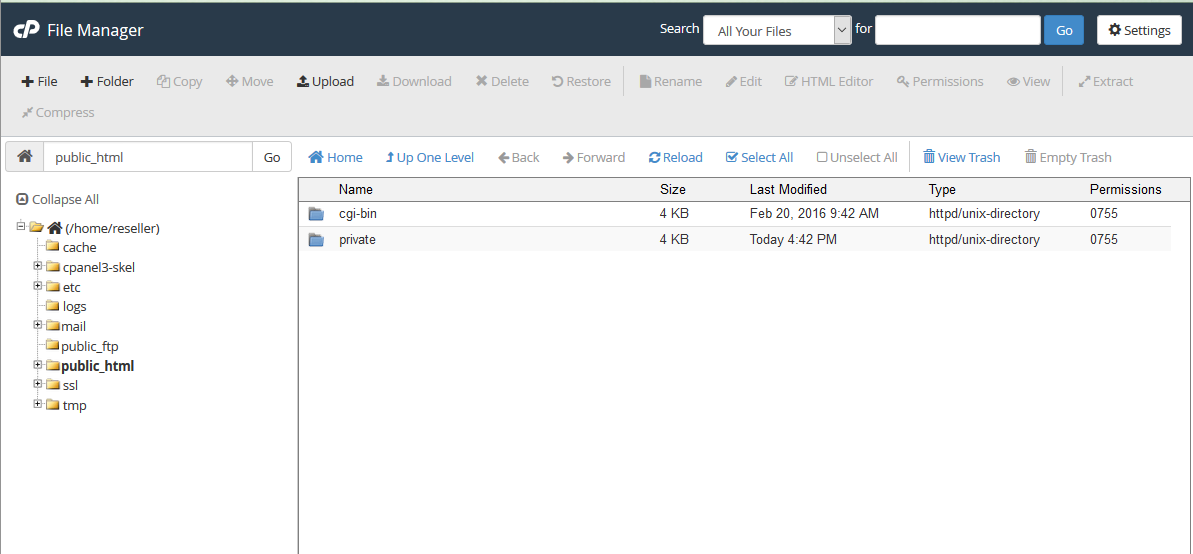Viewport: 1193px width, 554px height.
Task: Select public_html in the folder tree
Action: coord(97,366)
